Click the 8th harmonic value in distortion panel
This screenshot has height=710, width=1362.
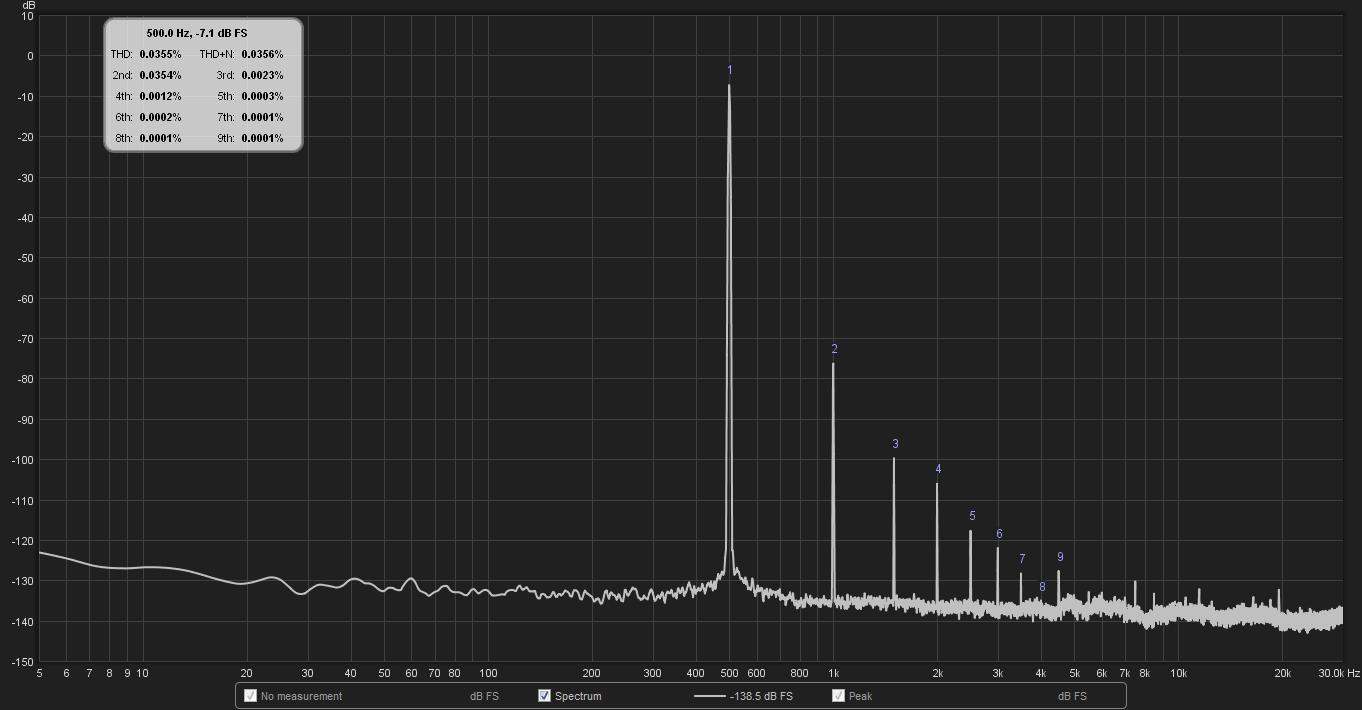[160, 138]
